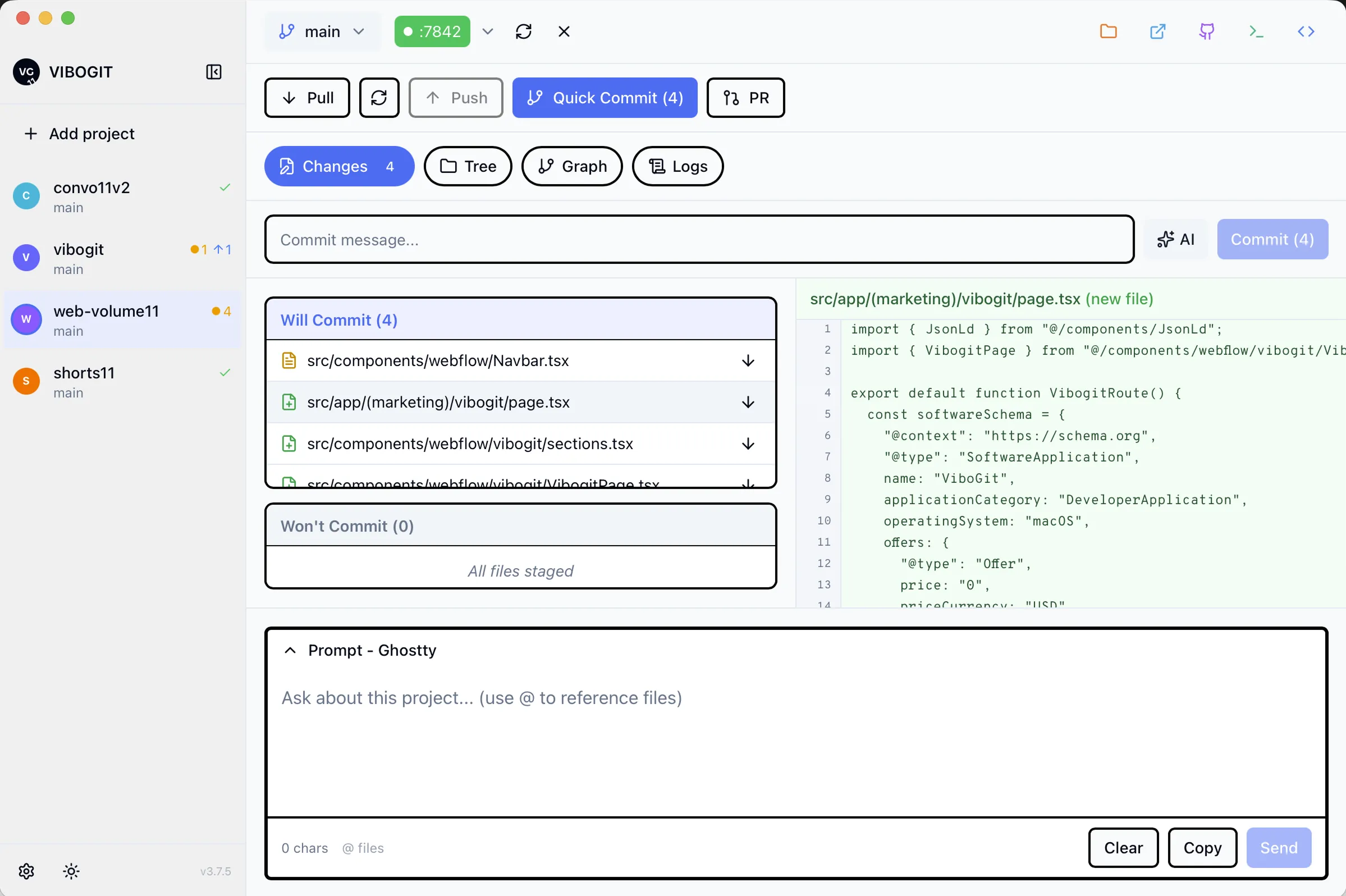Viewport: 1346px width, 896px height.
Task: Launch the terminal prompt icon
Action: (x=1256, y=31)
